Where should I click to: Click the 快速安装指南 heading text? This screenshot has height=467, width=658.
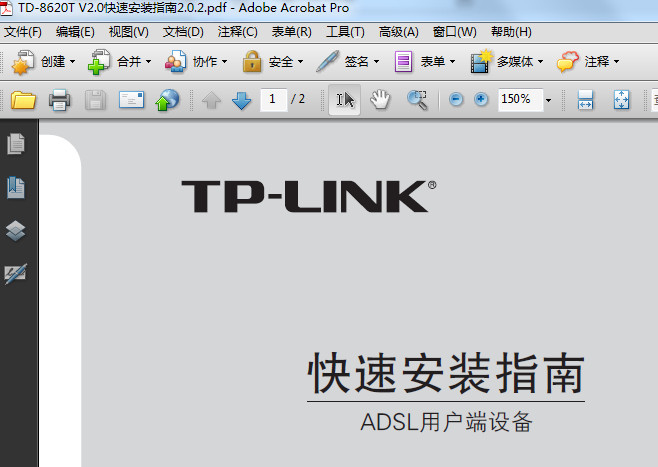coord(446,373)
